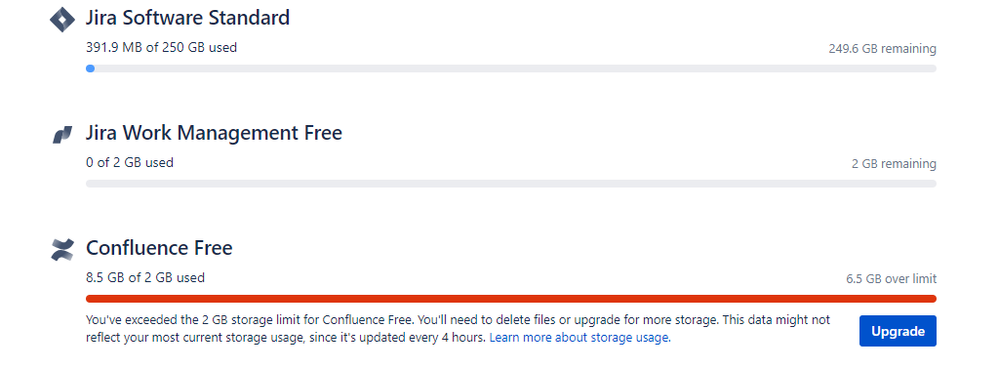This screenshot has height=376, width=999.
Task: Click the Jira Software Standard heading
Action: [188, 18]
